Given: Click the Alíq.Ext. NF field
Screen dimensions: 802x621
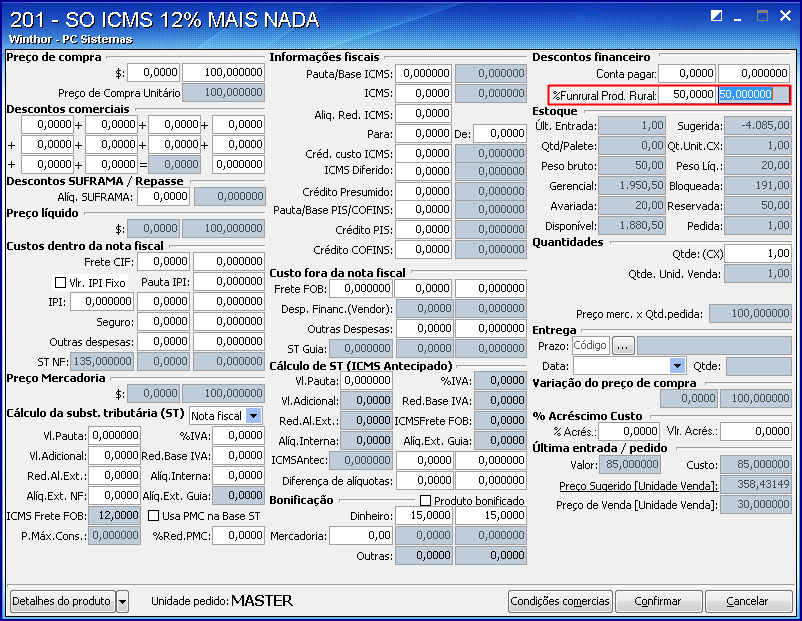Looking at the screenshot, I should pyautogui.click(x=115, y=496).
